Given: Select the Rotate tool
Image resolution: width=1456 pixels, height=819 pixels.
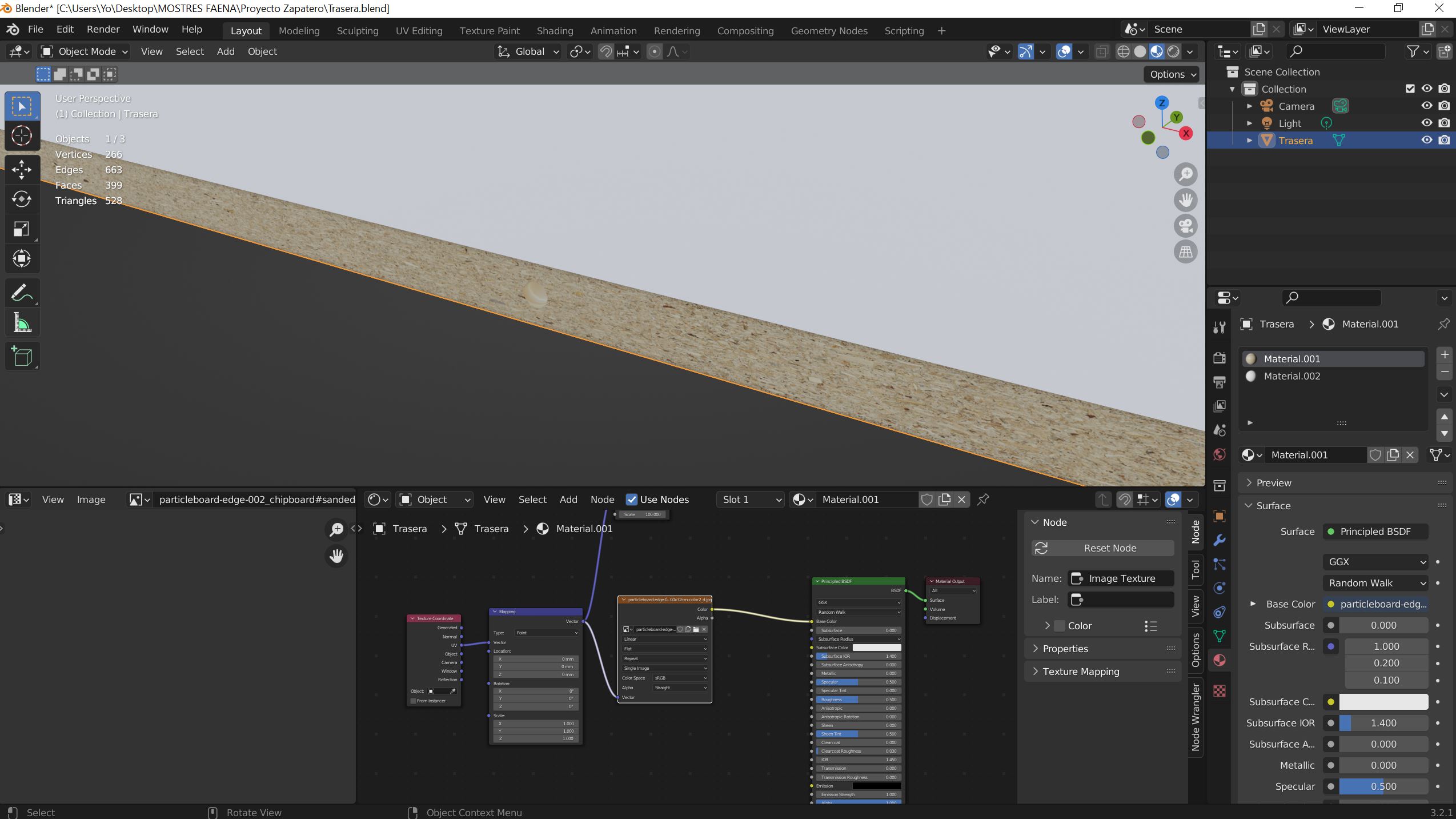Looking at the screenshot, I should click(22, 199).
